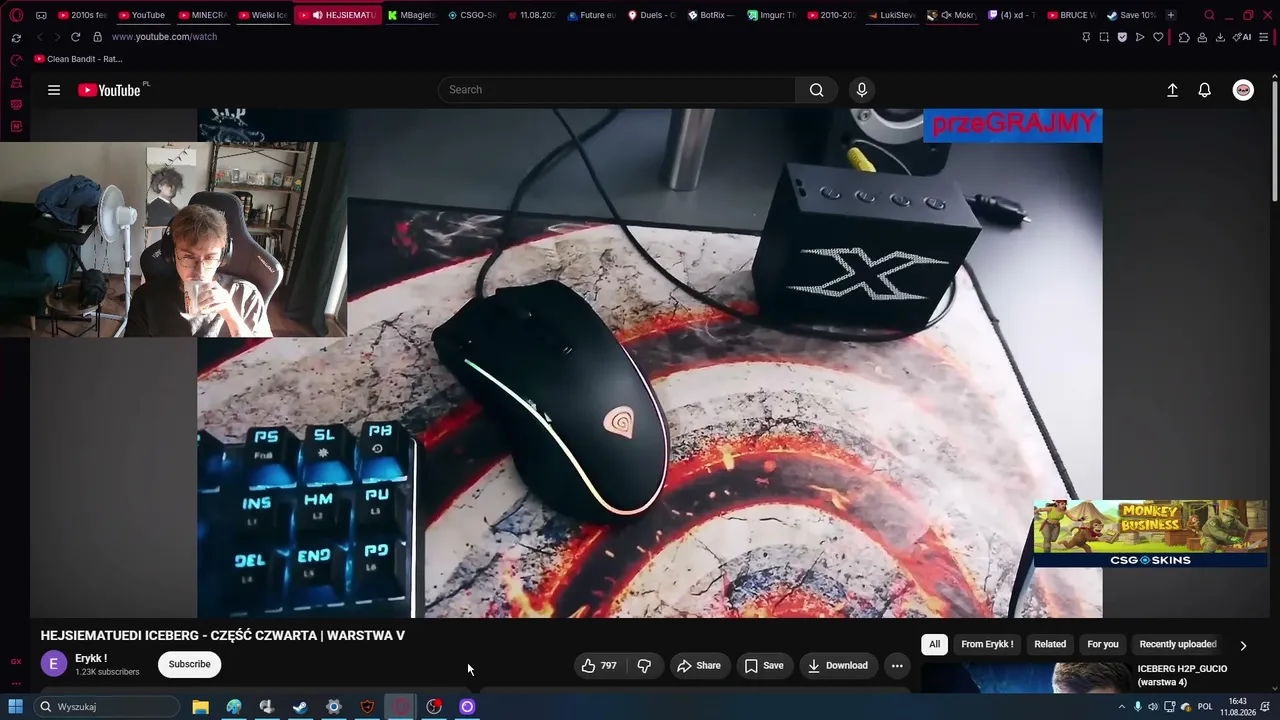Go back to the previous page
The width and height of the screenshot is (1280, 720).
point(39,37)
